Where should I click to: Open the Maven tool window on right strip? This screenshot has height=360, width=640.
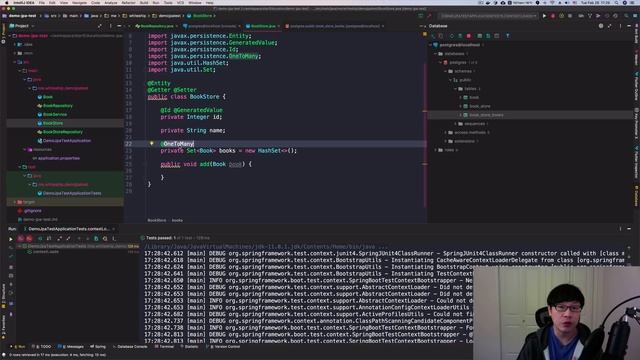636,57
